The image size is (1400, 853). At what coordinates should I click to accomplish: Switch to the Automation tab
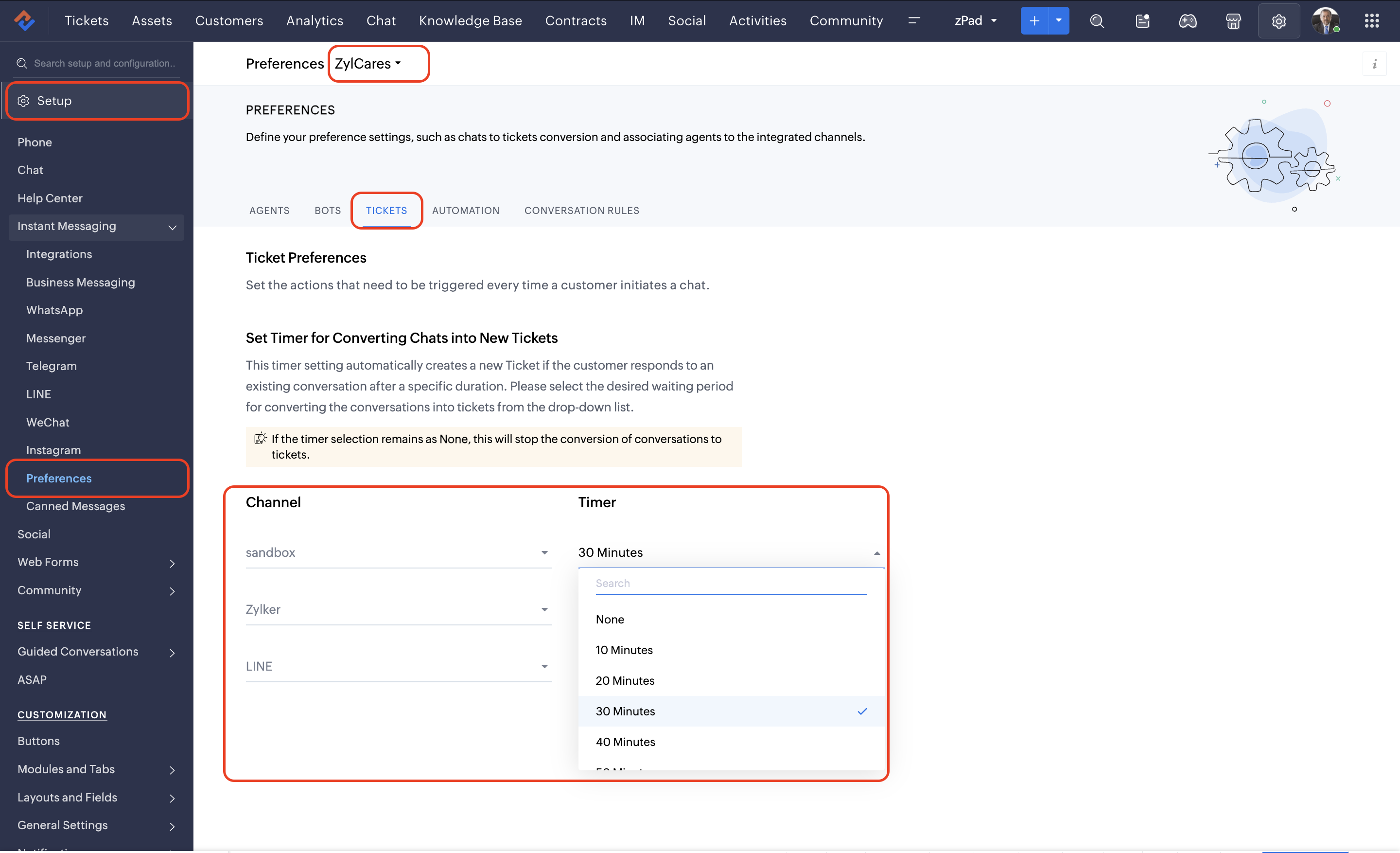coord(465,210)
